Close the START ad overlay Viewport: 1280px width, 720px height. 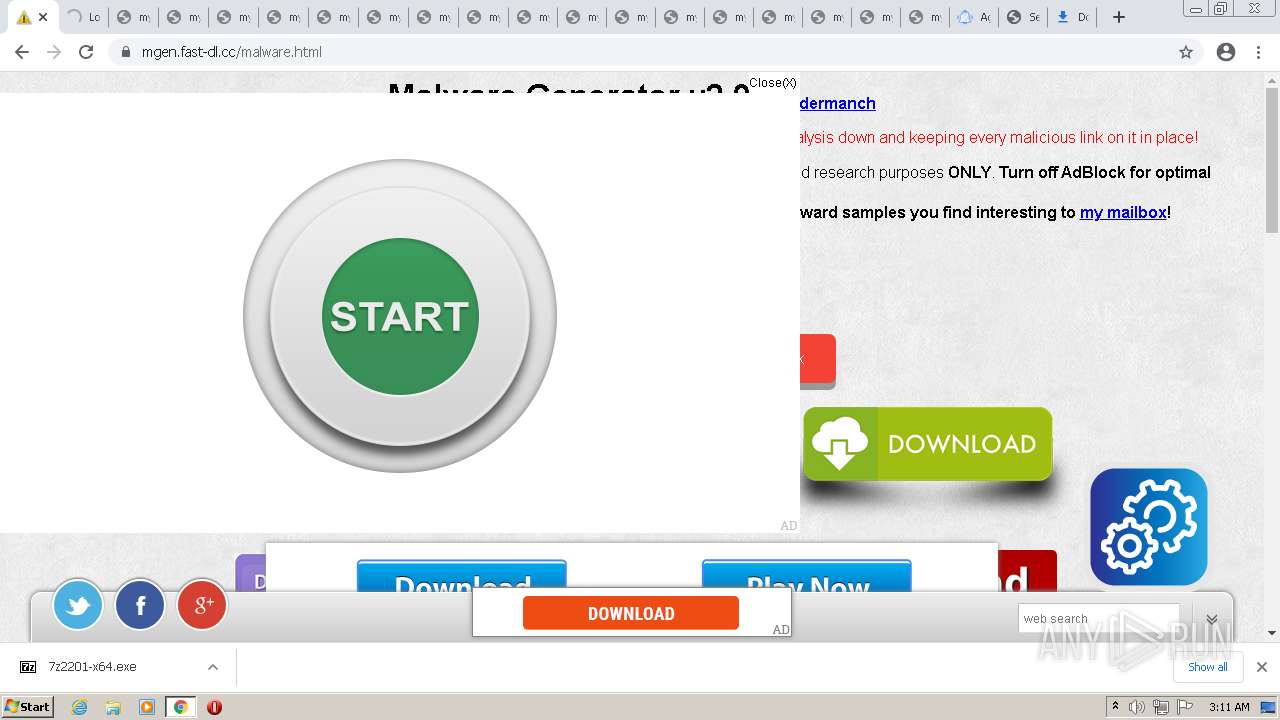(x=773, y=83)
